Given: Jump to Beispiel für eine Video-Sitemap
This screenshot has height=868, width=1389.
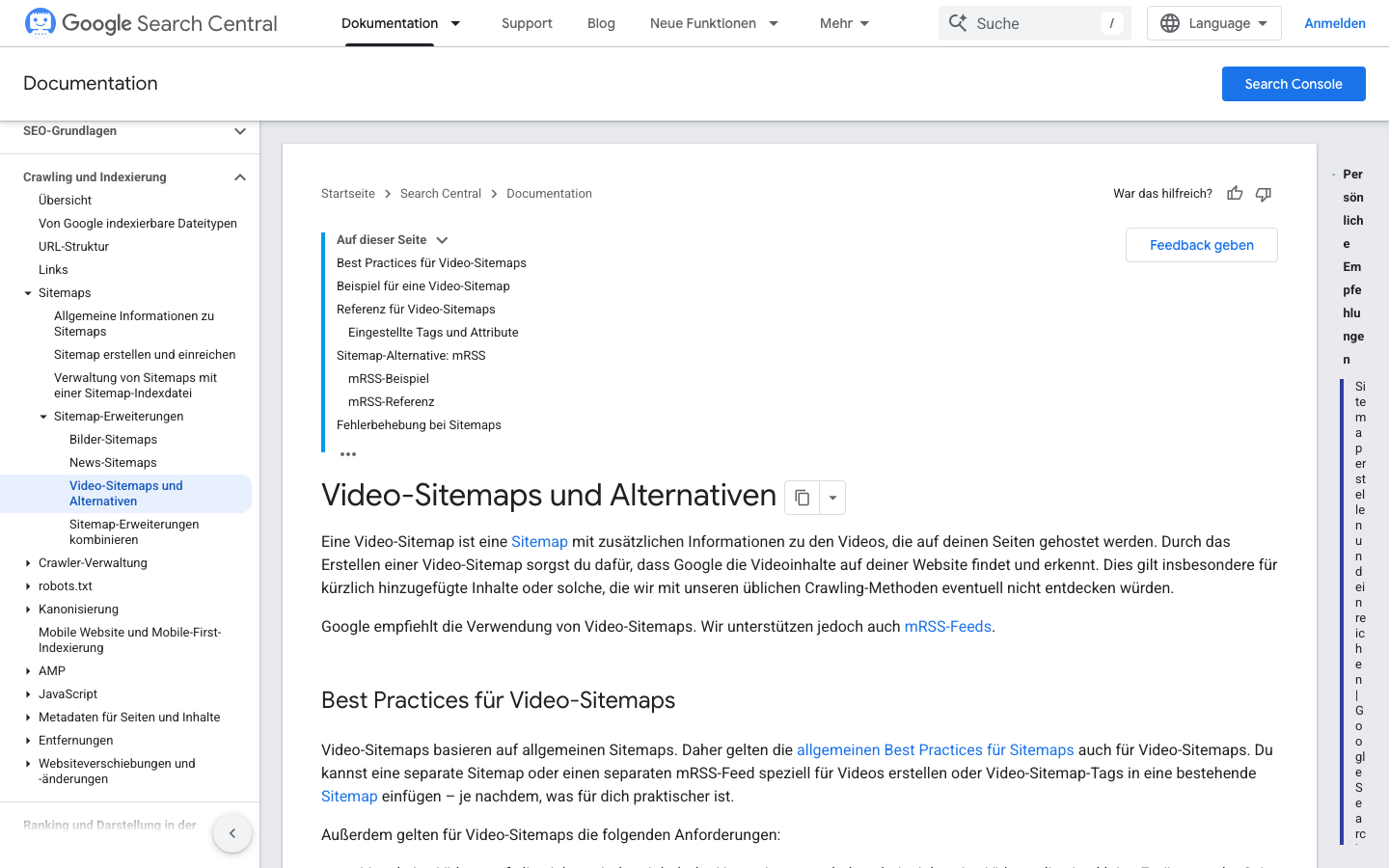Looking at the screenshot, I should 423,286.
